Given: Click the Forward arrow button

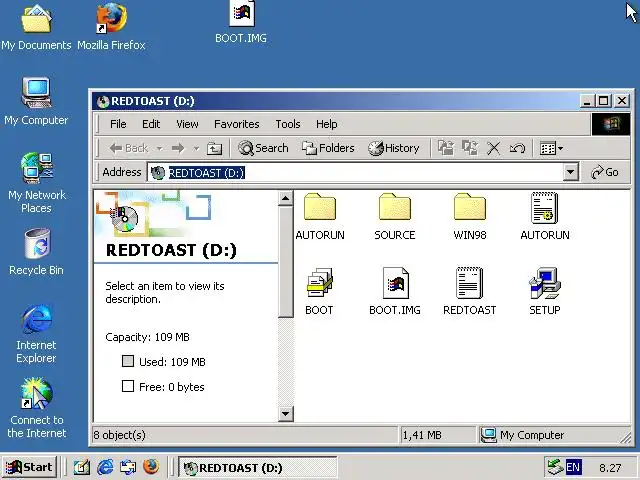Looking at the screenshot, I should pos(178,148).
